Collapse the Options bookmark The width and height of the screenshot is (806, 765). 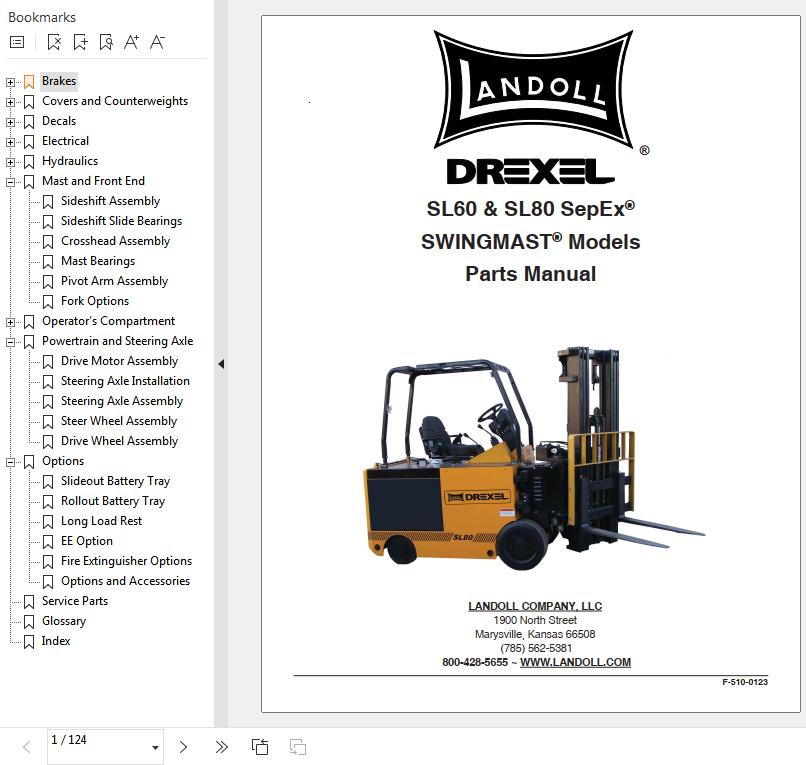10,463
